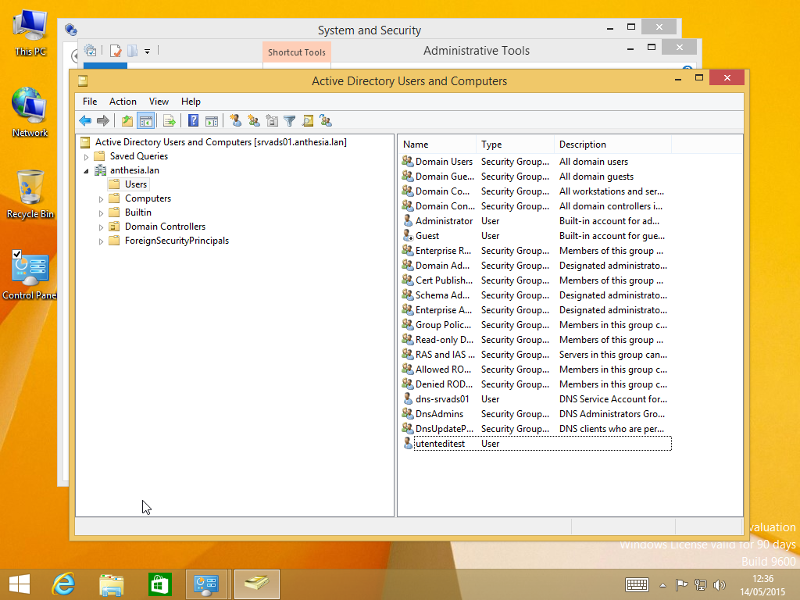Create a new organizational unit icon
800x600 pixels.
coord(272,121)
